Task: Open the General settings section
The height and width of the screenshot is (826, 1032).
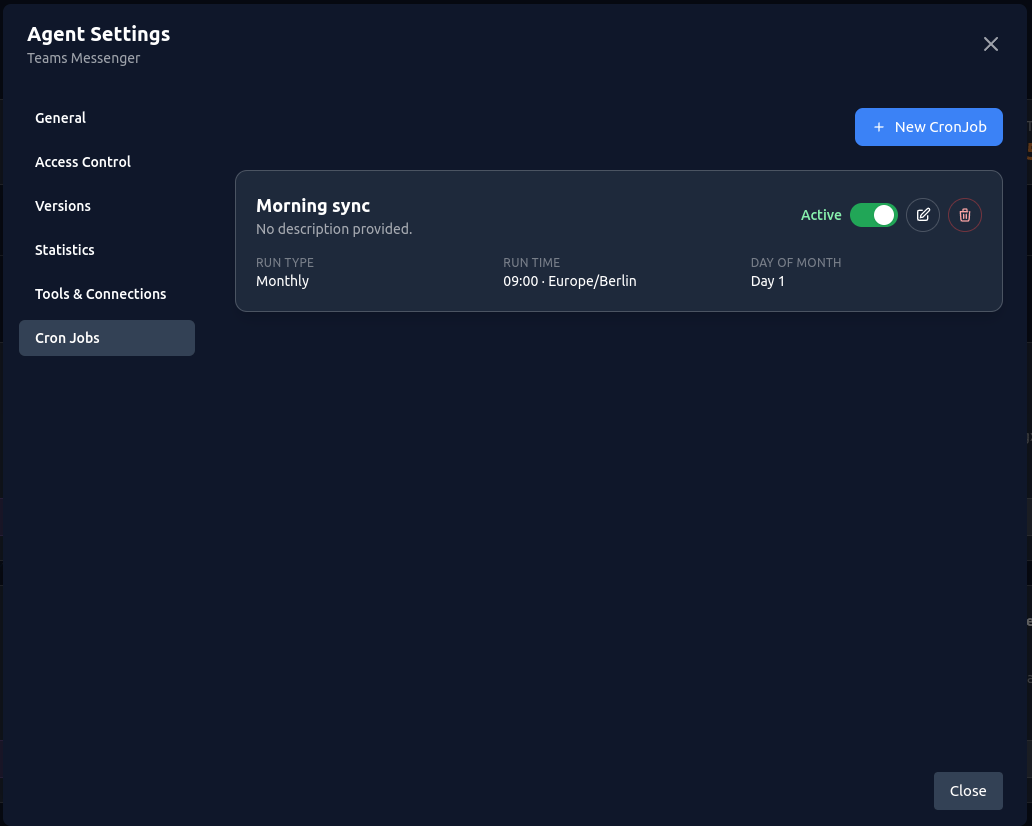Action: point(107,118)
